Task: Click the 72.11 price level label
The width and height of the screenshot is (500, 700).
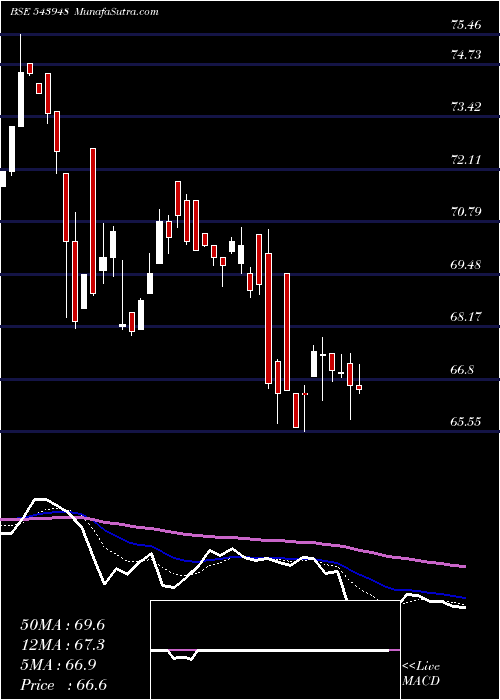Action: point(466,160)
